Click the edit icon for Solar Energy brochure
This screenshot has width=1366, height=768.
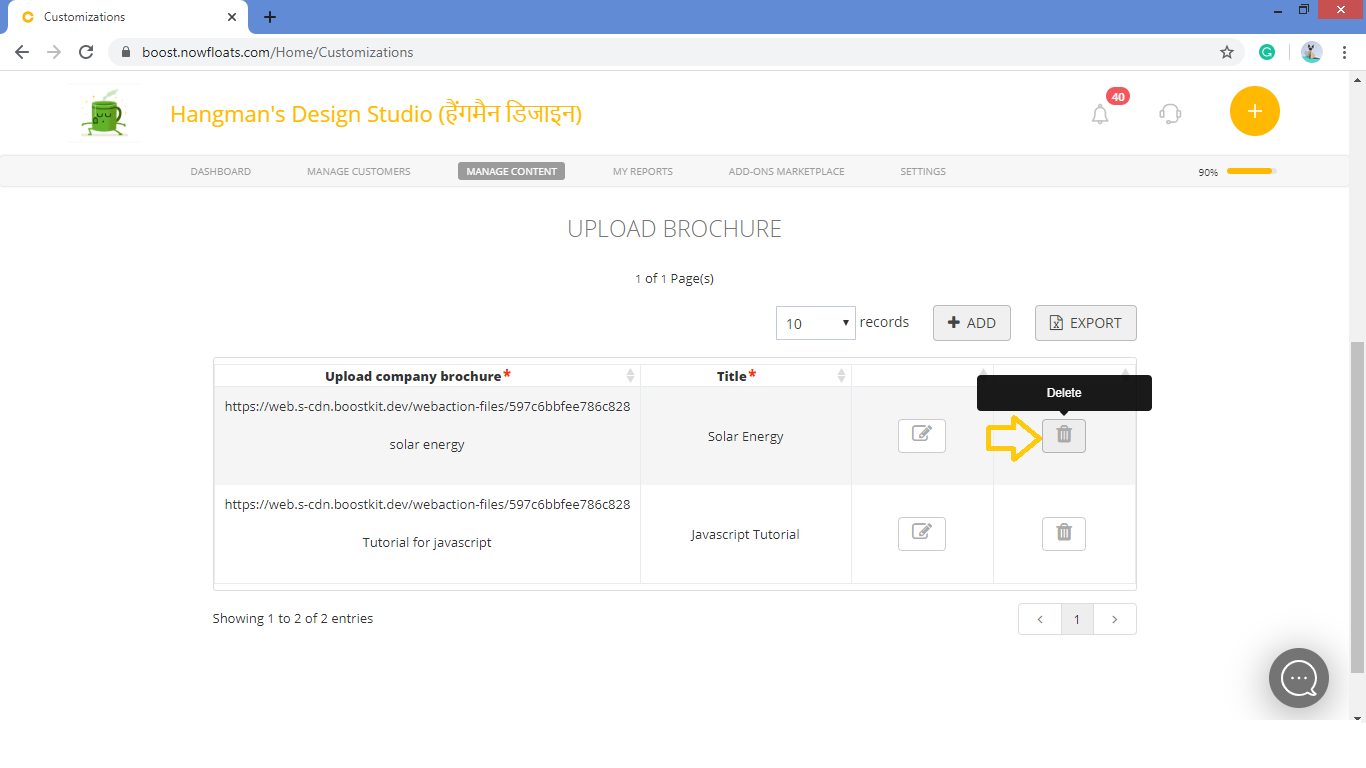click(921, 435)
